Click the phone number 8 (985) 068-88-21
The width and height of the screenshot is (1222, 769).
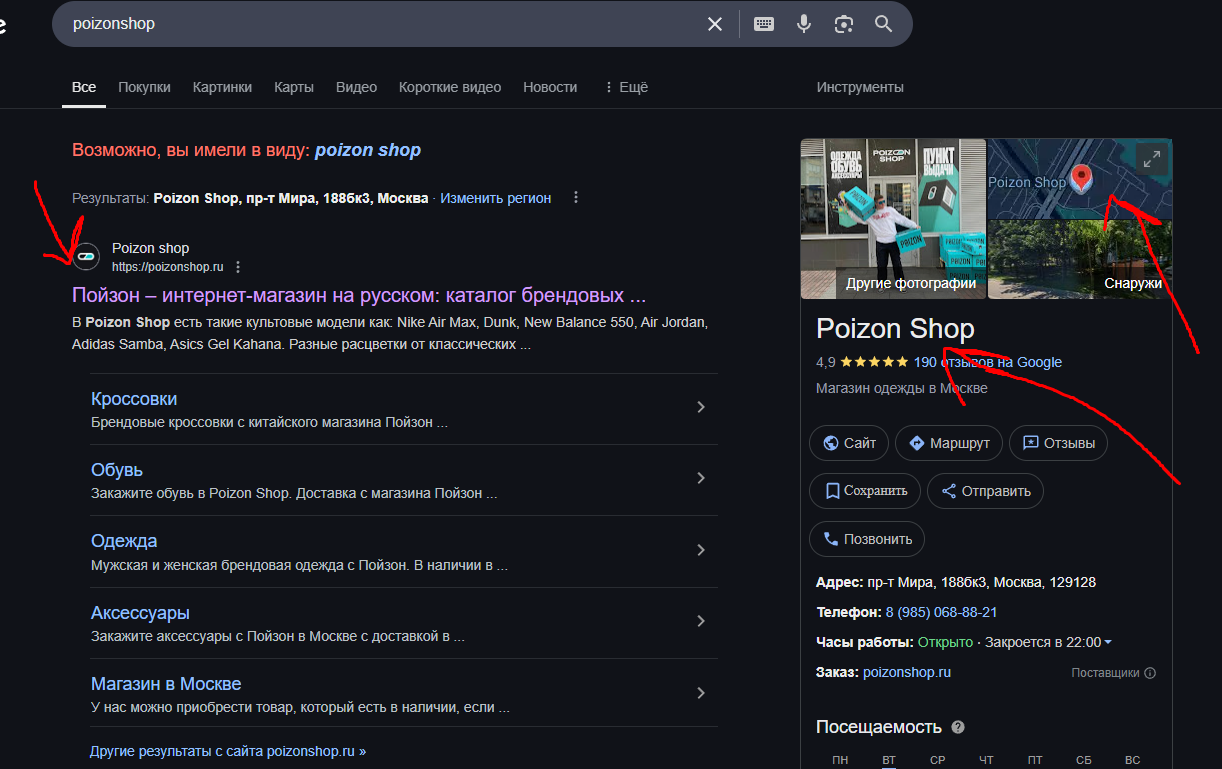tap(941, 612)
